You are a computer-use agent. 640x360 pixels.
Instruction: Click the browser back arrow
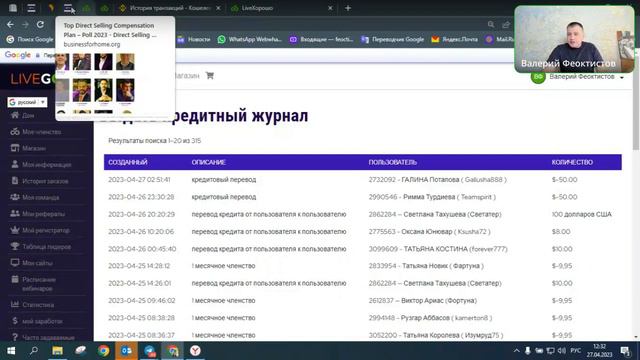coord(10,24)
